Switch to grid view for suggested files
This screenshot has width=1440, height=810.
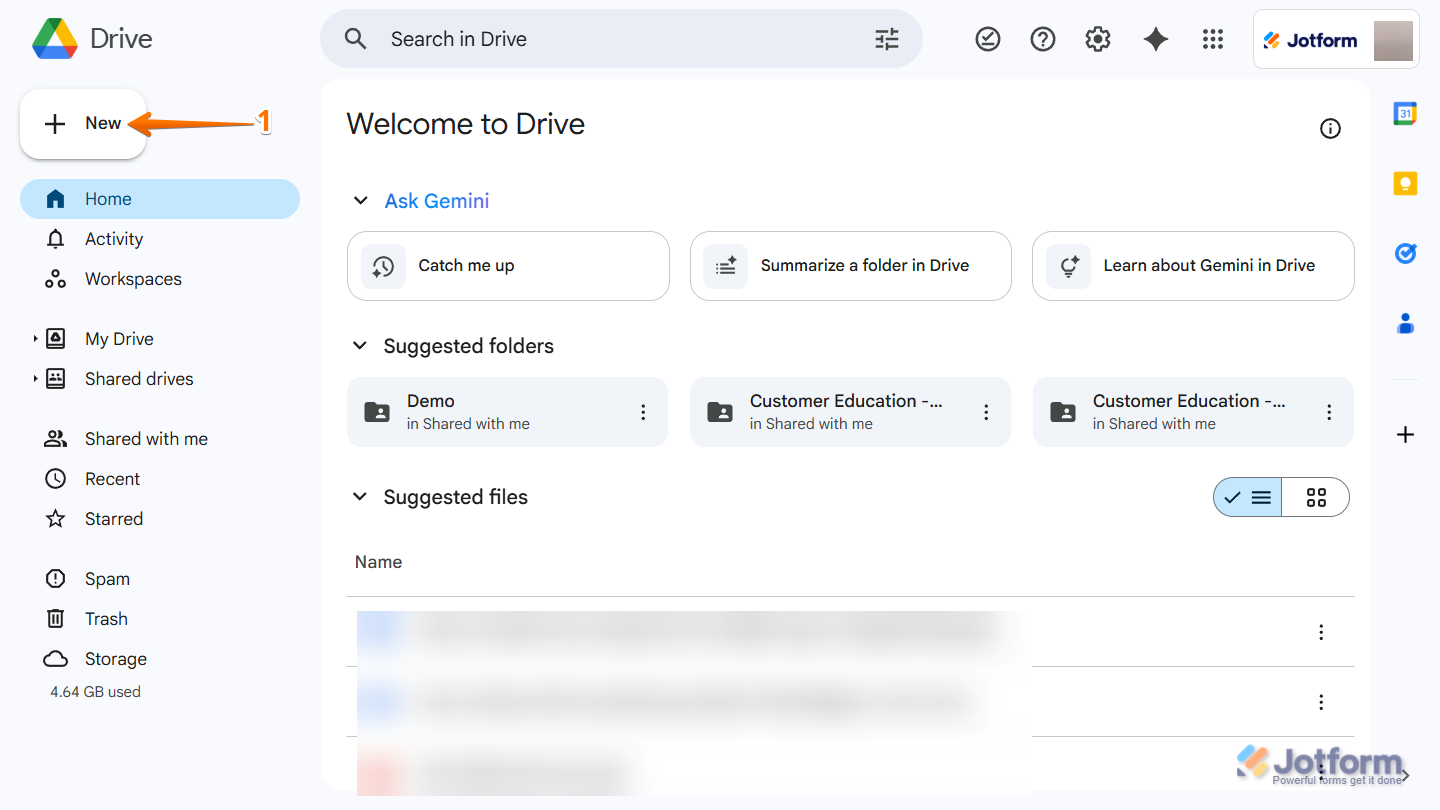pos(1315,496)
